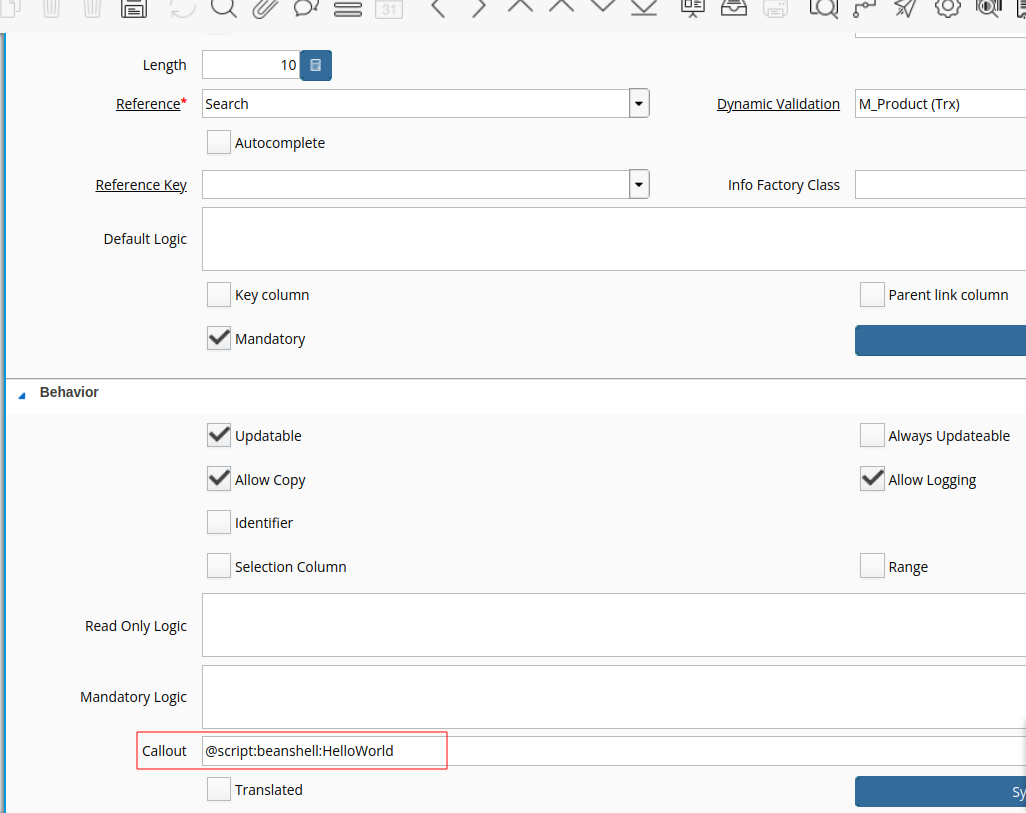Check the Key column checkbox

pyautogui.click(x=219, y=295)
